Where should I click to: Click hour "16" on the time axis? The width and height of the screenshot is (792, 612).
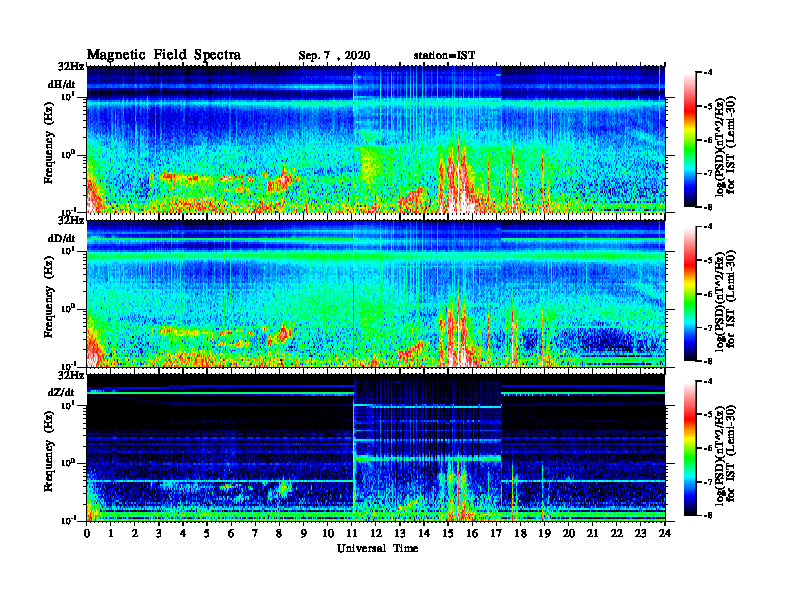[x=472, y=533]
